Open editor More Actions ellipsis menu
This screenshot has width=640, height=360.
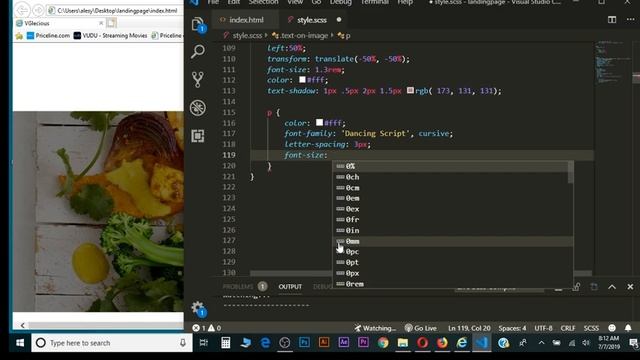pos(630,20)
